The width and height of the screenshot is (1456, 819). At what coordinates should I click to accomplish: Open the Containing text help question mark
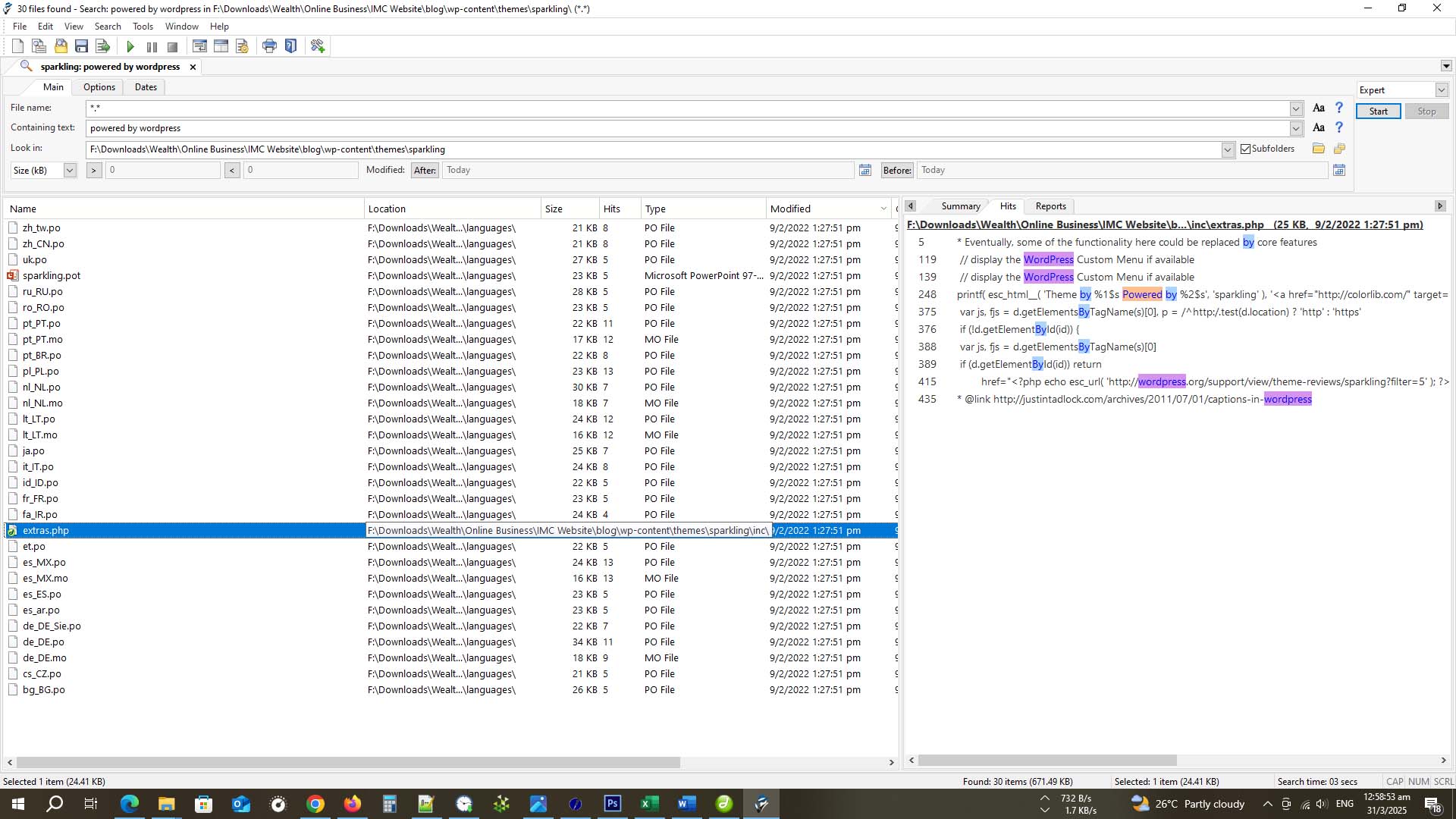click(x=1339, y=127)
